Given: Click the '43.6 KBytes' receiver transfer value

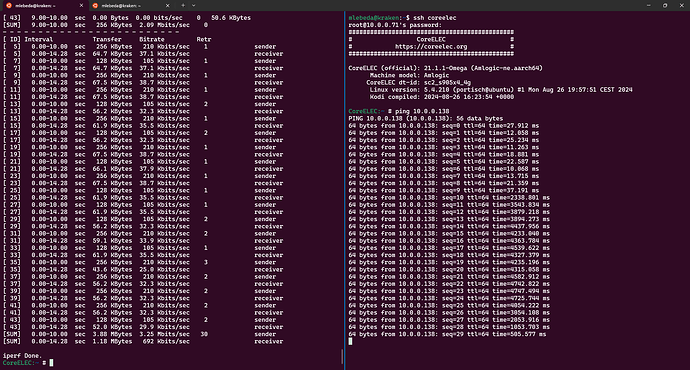Looking at the screenshot, I should pyautogui.click(x=112, y=270).
